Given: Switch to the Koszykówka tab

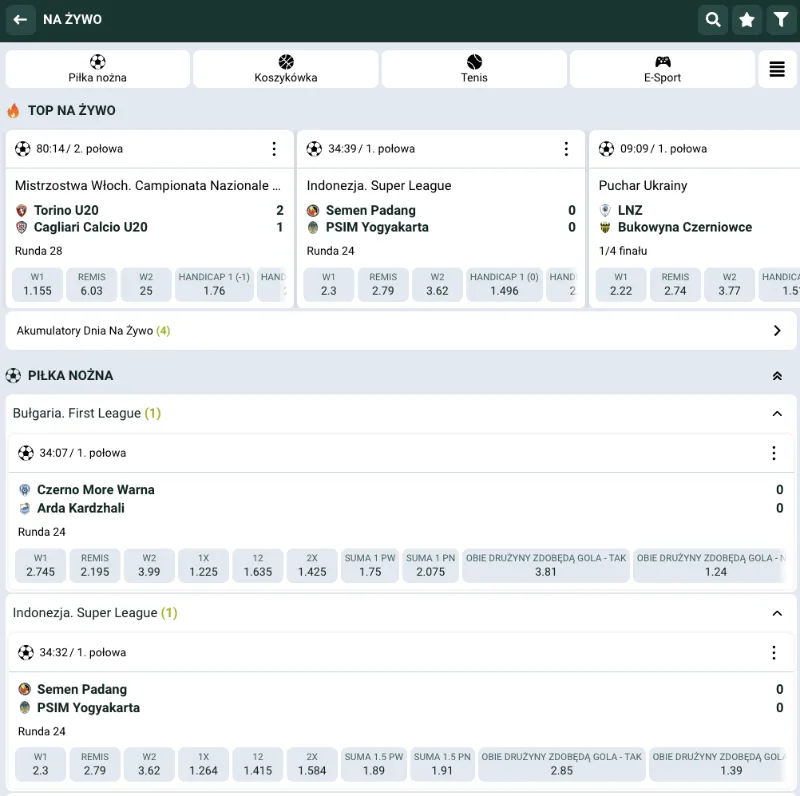Looking at the screenshot, I should point(285,69).
